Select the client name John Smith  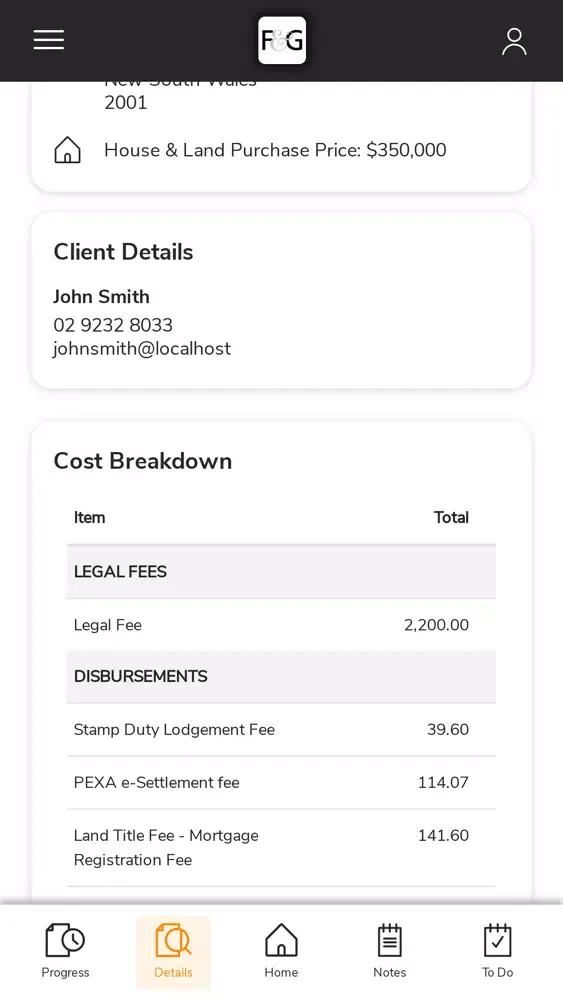pyautogui.click(x=101, y=297)
